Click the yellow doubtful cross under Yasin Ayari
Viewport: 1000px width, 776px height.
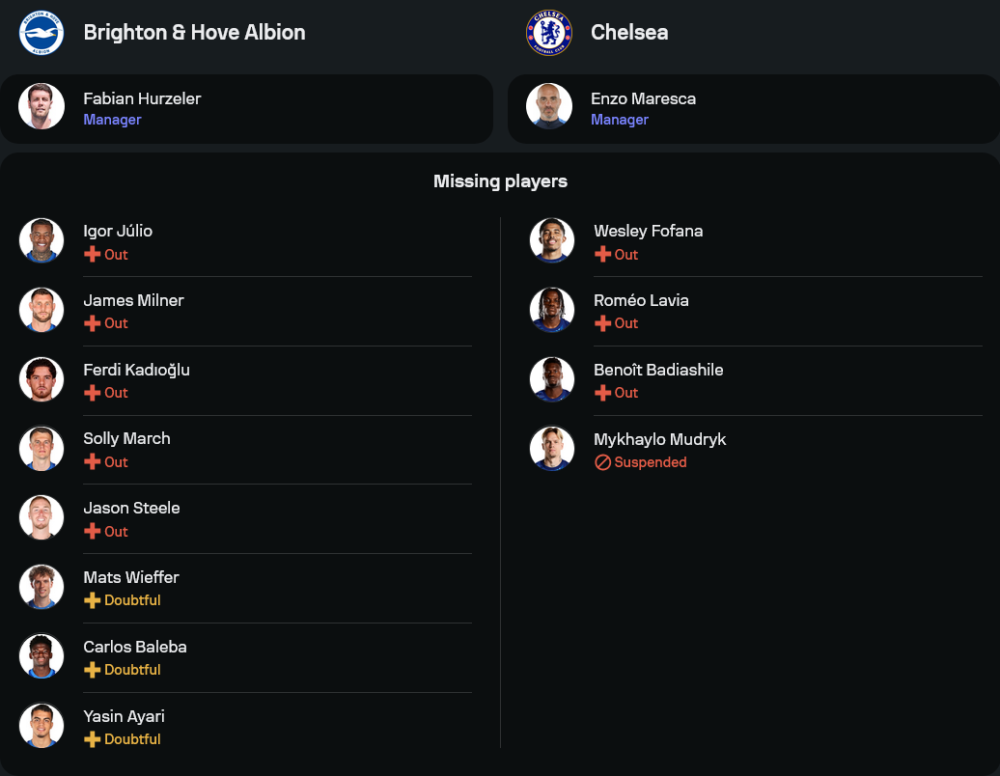pos(92,740)
